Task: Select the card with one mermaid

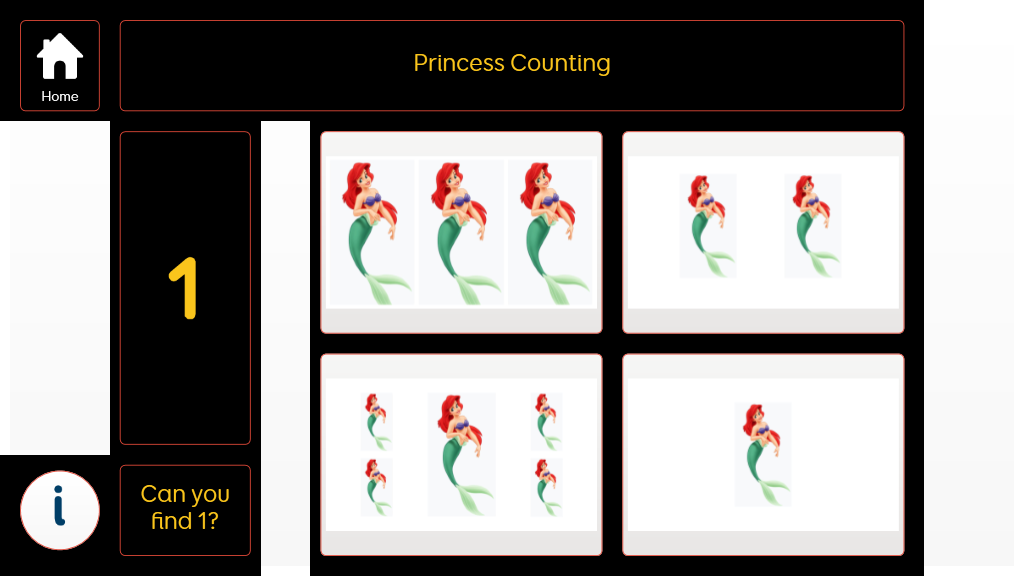Action: click(763, 455)
